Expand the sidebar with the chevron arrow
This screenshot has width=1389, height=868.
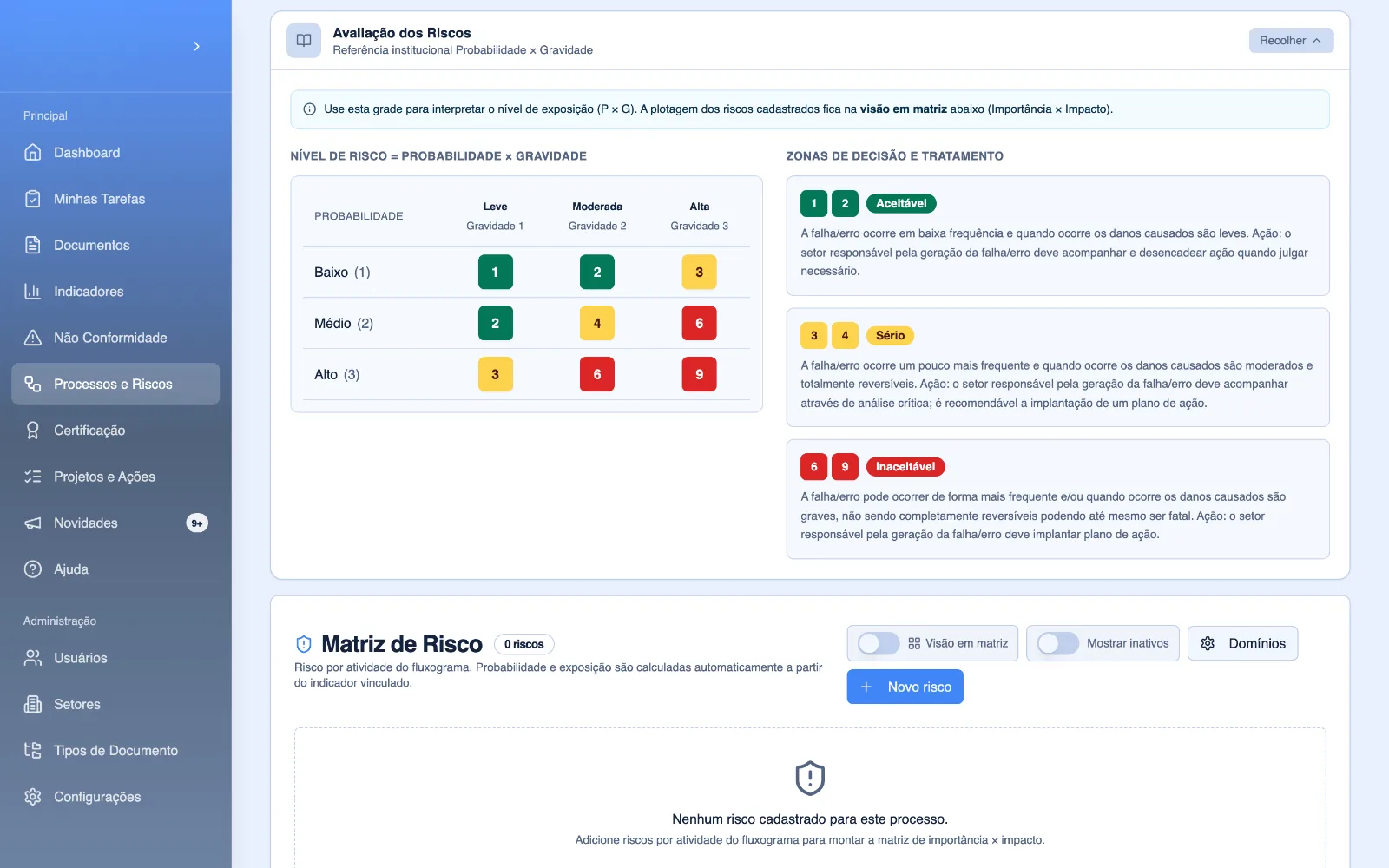[197, 46]
